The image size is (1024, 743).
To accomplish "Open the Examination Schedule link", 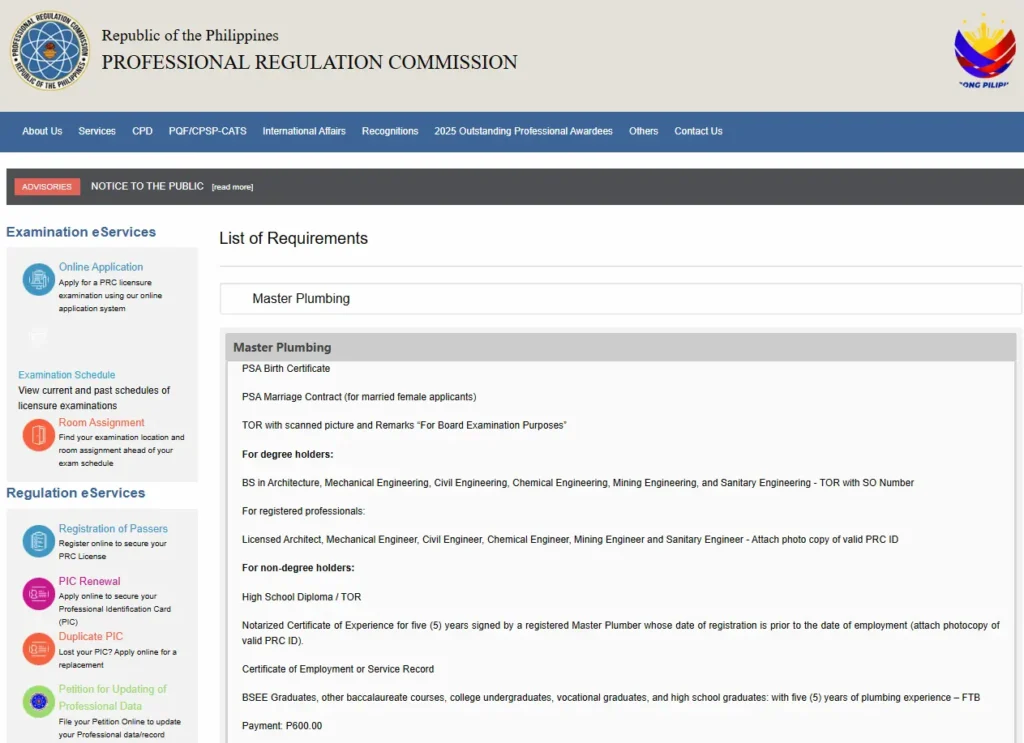I will click(x=67, y=375).
